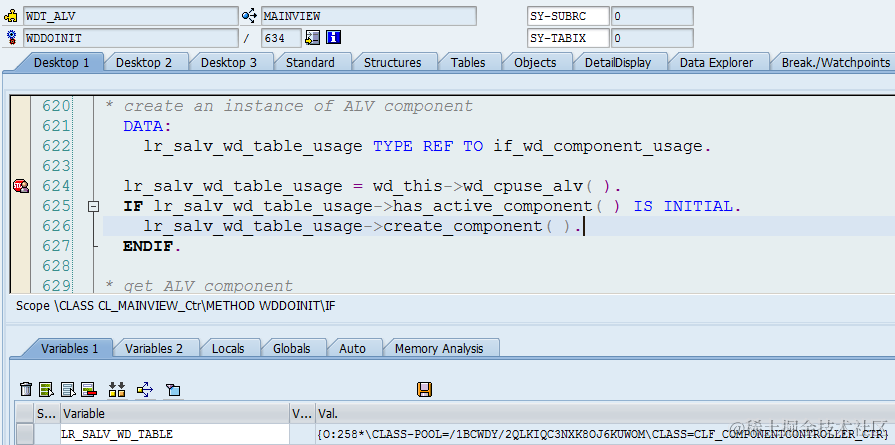Select the Variables 1 tab
The height and width of the screenshot is (445, 895).
(x=69, y=349)
